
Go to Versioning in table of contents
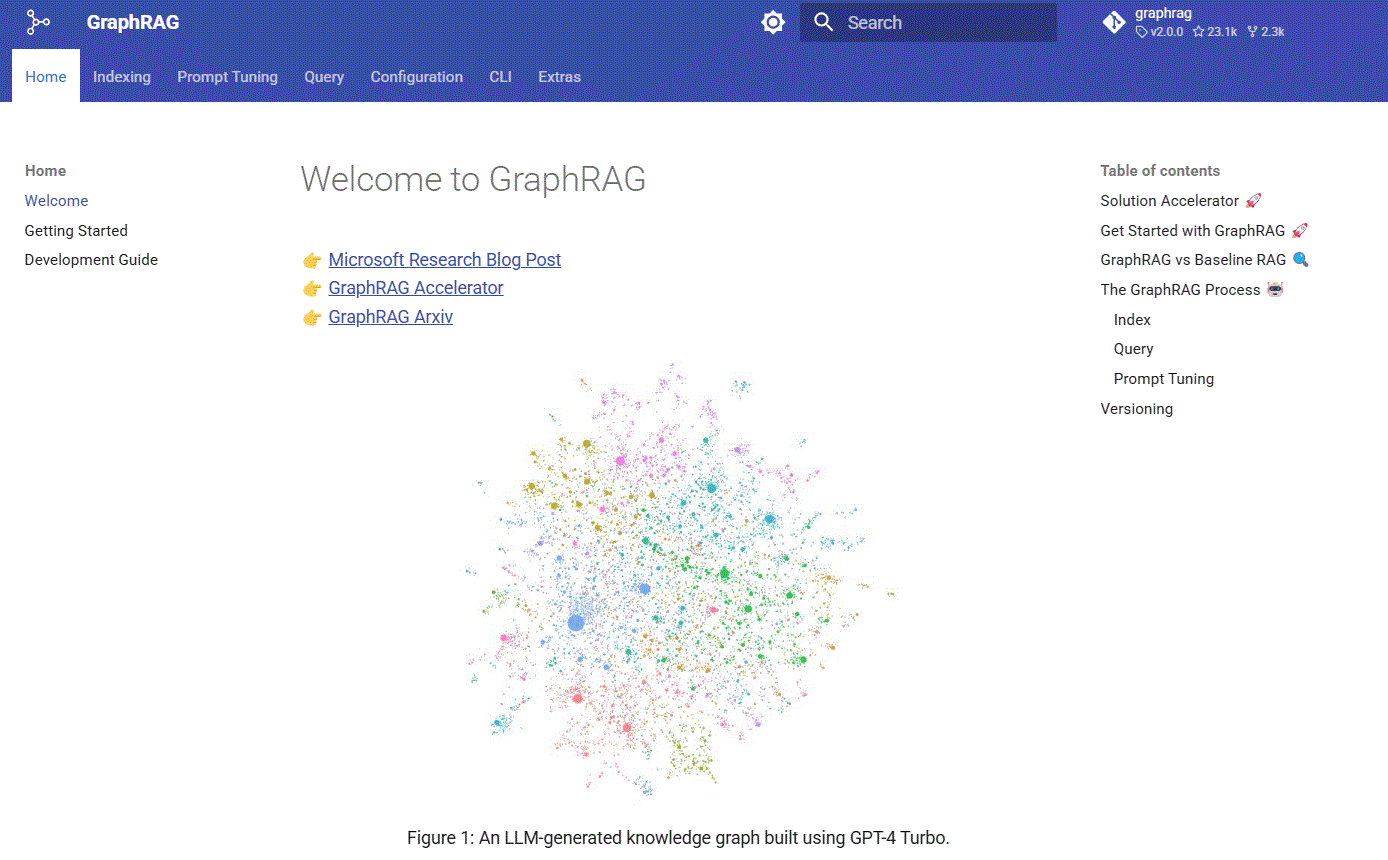point(1136,409)
